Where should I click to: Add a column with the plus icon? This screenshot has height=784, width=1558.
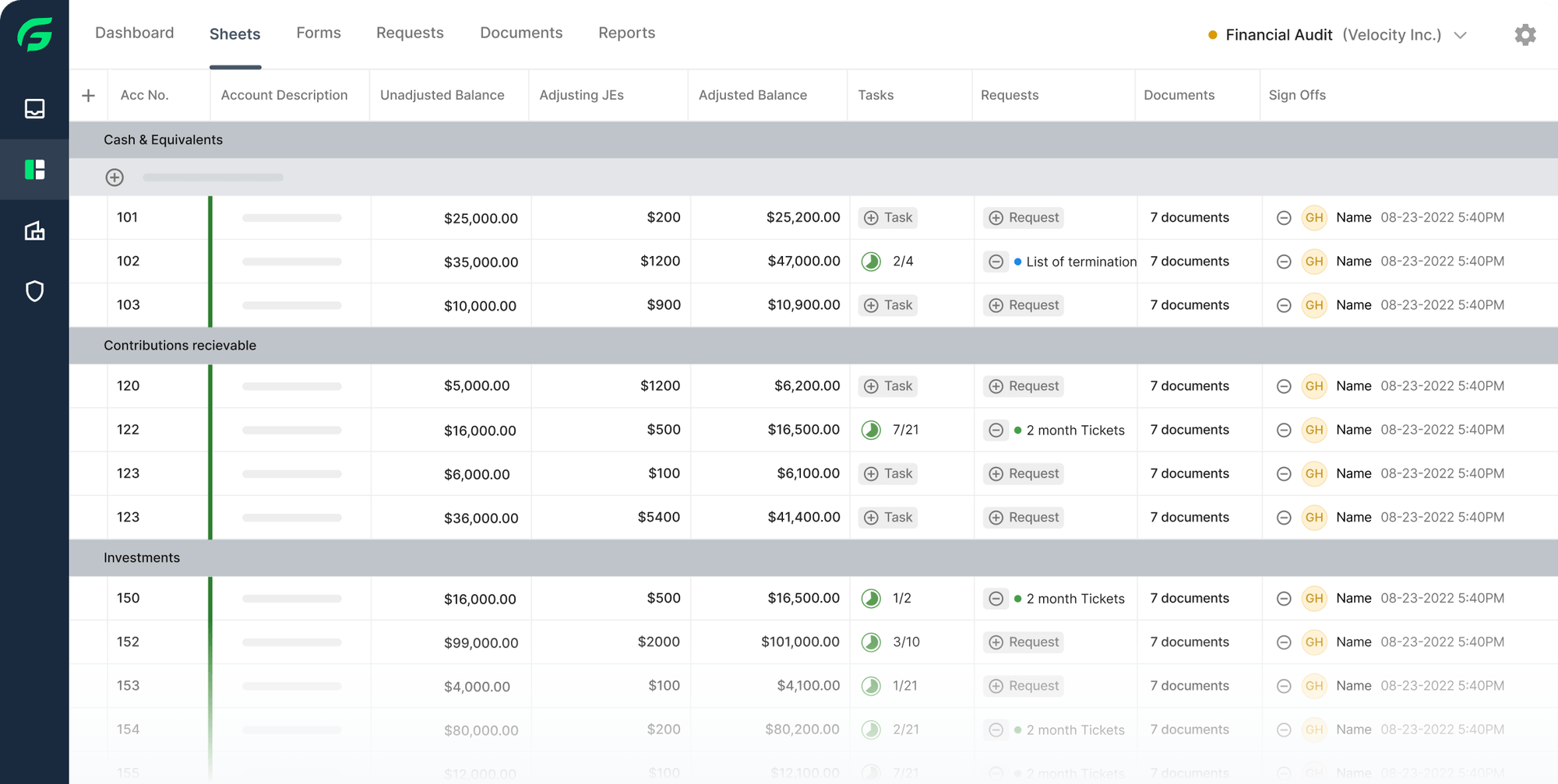click(88, 95)
